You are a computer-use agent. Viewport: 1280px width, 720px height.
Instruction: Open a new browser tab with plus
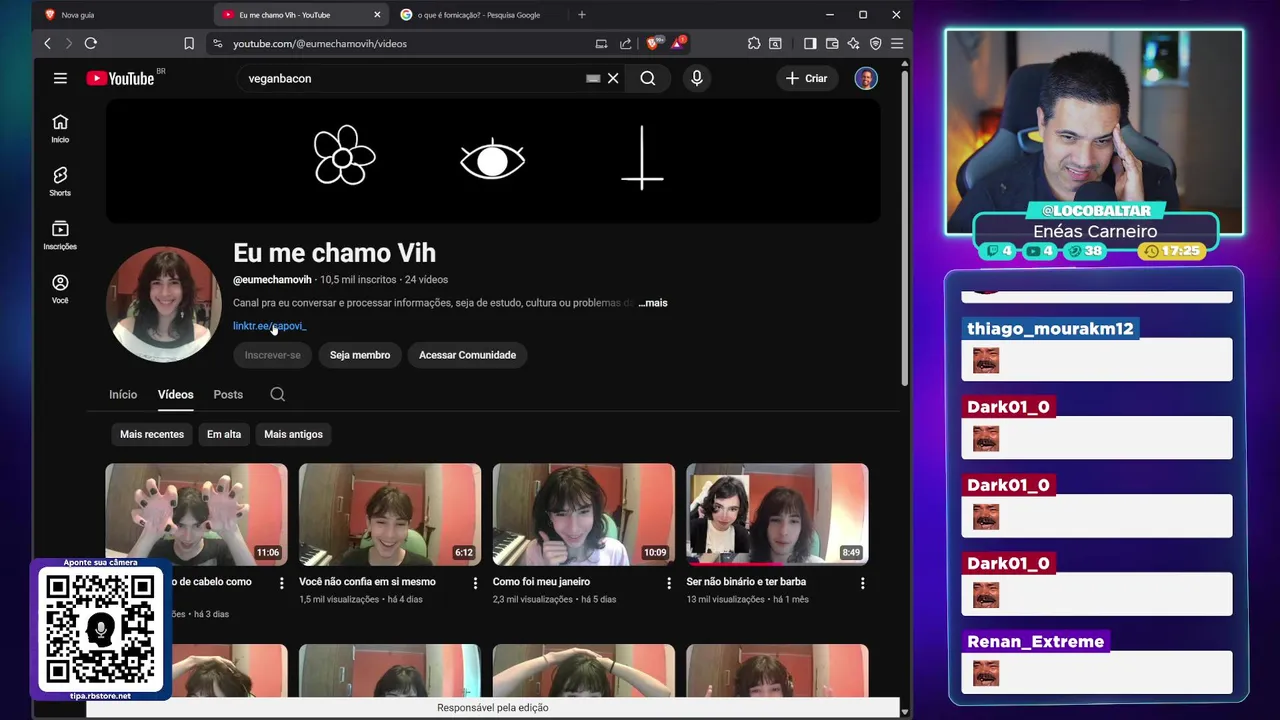[582, 15]
